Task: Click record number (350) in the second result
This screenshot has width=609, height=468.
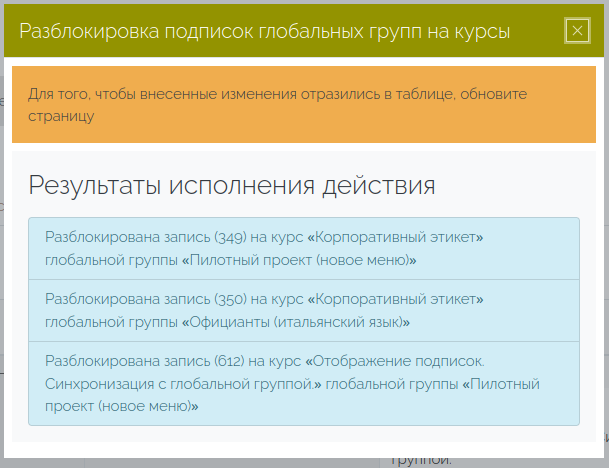Action: pos(231,299)
